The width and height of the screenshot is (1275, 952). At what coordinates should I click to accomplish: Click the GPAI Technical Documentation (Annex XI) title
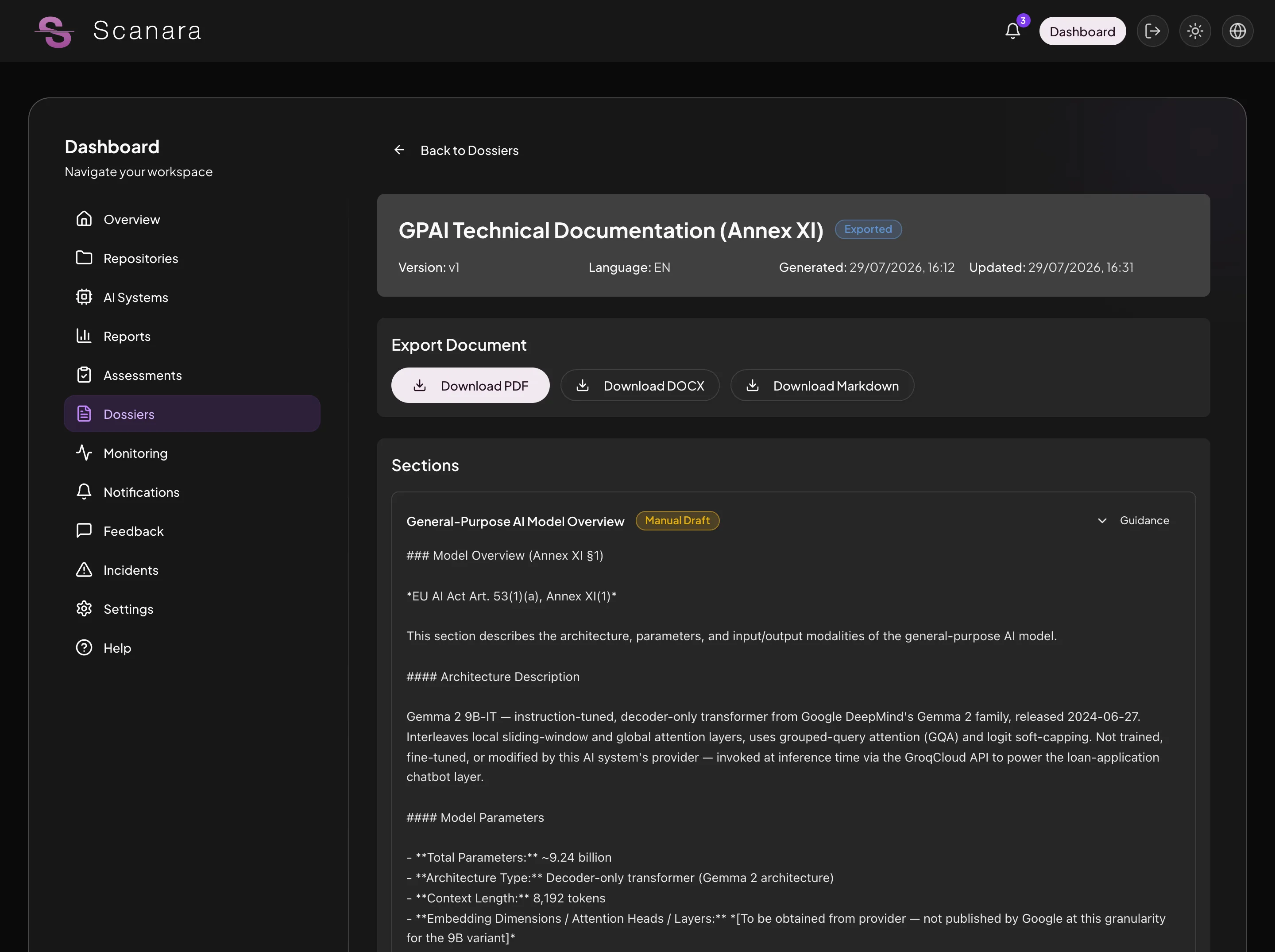(610, 231)
